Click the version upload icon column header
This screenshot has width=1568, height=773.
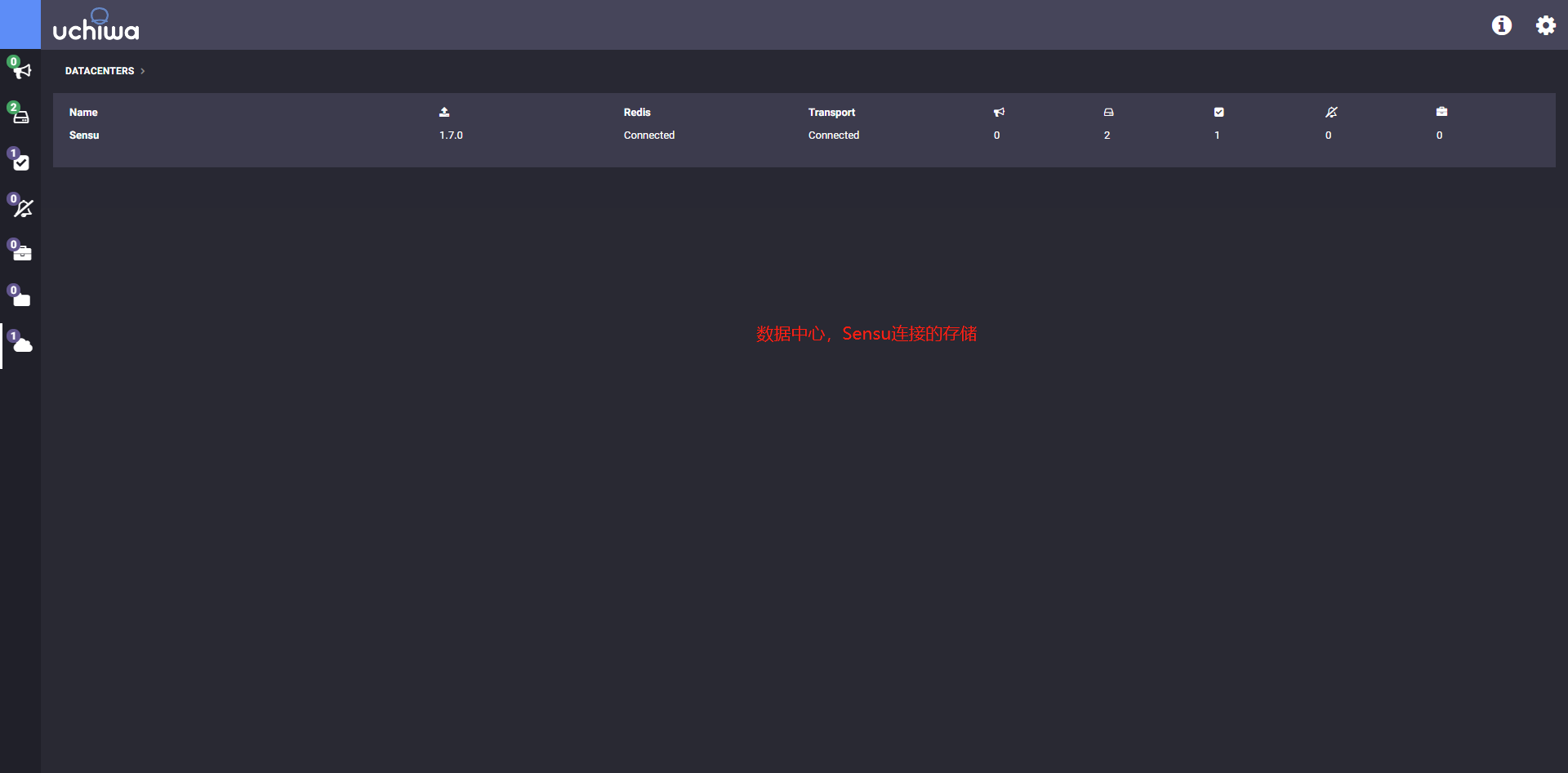coord(444,112)
